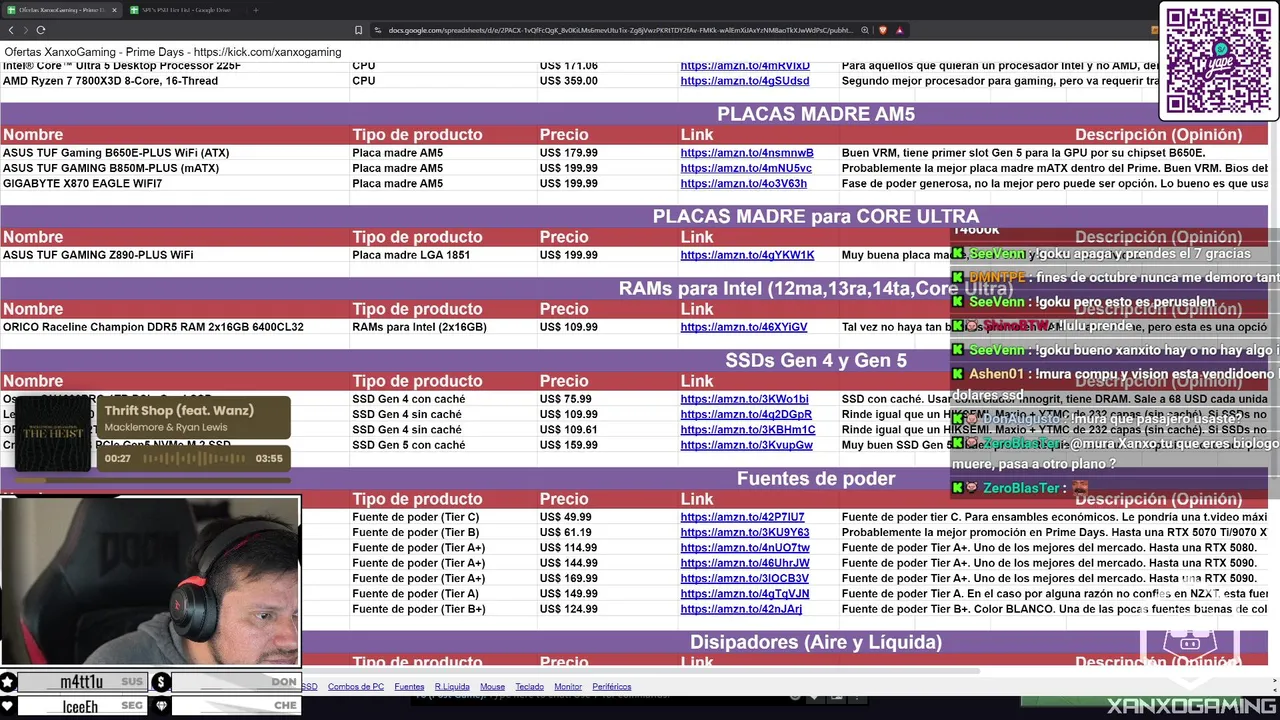Reload the page with the refresh icon

(x=41, y=30)
